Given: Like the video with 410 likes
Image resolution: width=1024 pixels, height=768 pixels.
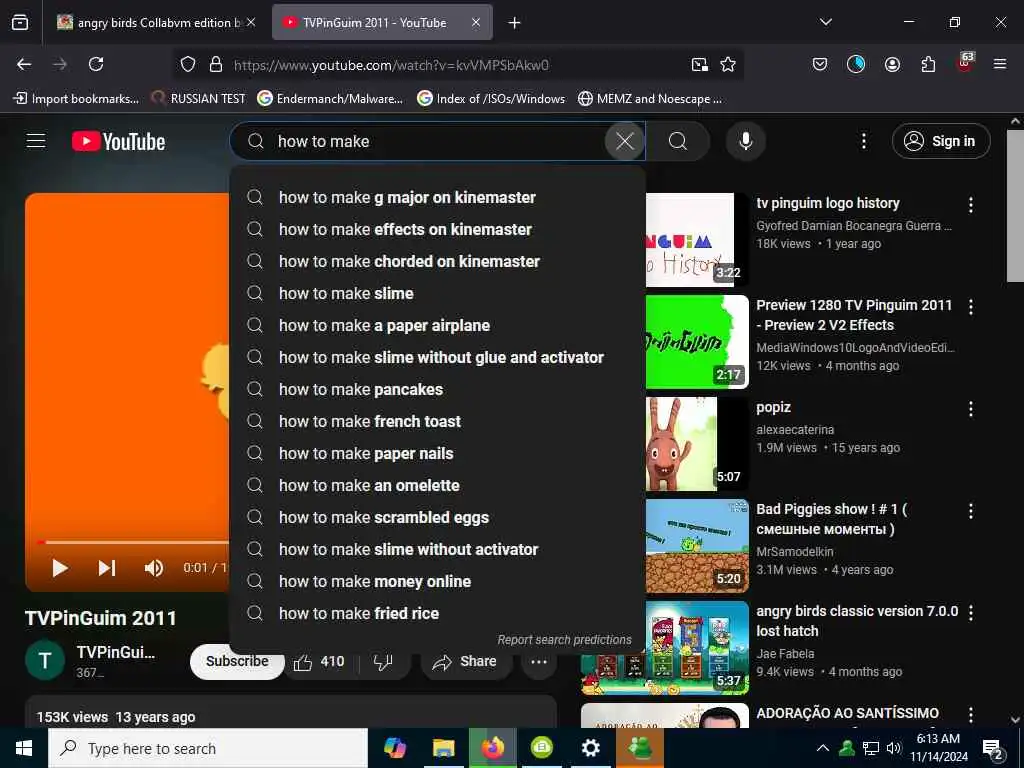Looking at the screenshot, I should [319, 662].
